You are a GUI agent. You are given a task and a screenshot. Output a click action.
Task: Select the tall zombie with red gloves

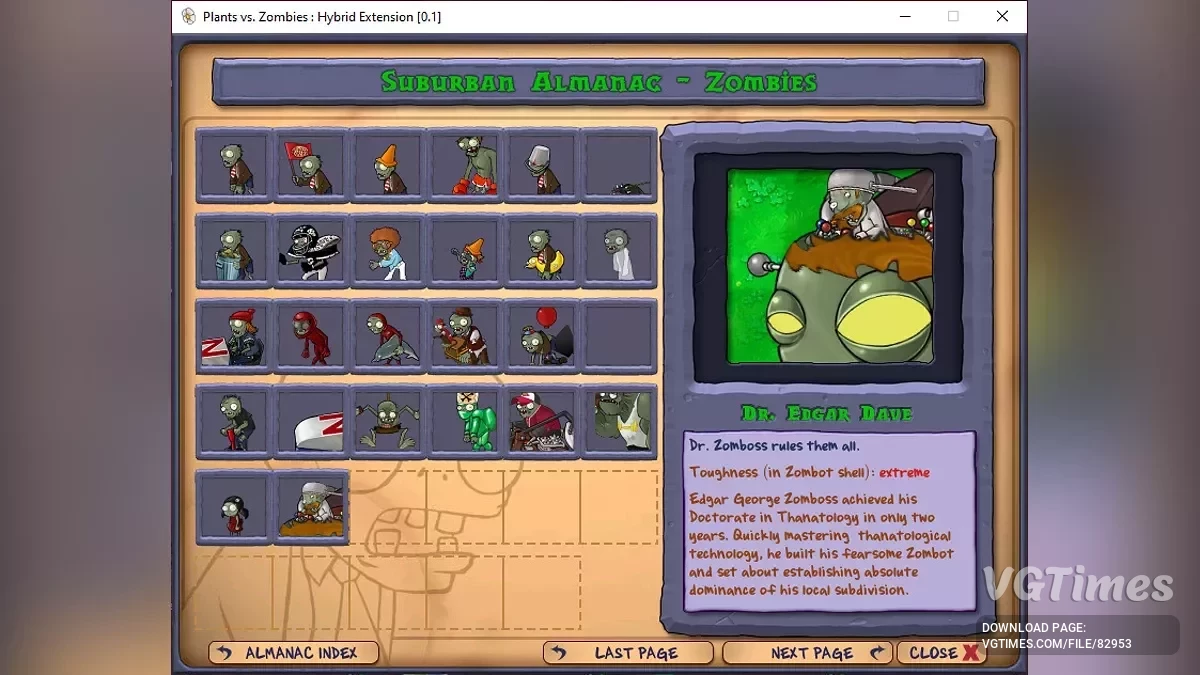[465, 166]
